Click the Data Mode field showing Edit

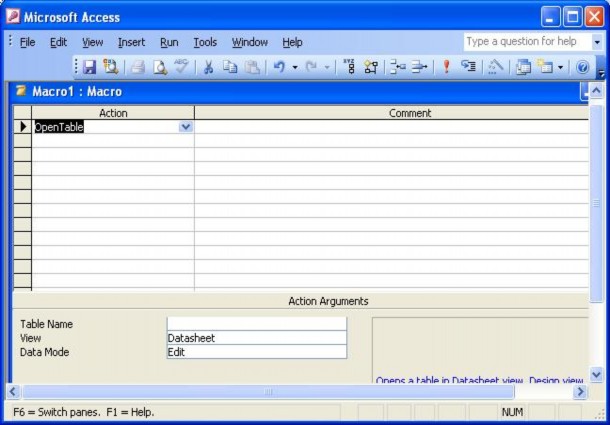(257, 352)
